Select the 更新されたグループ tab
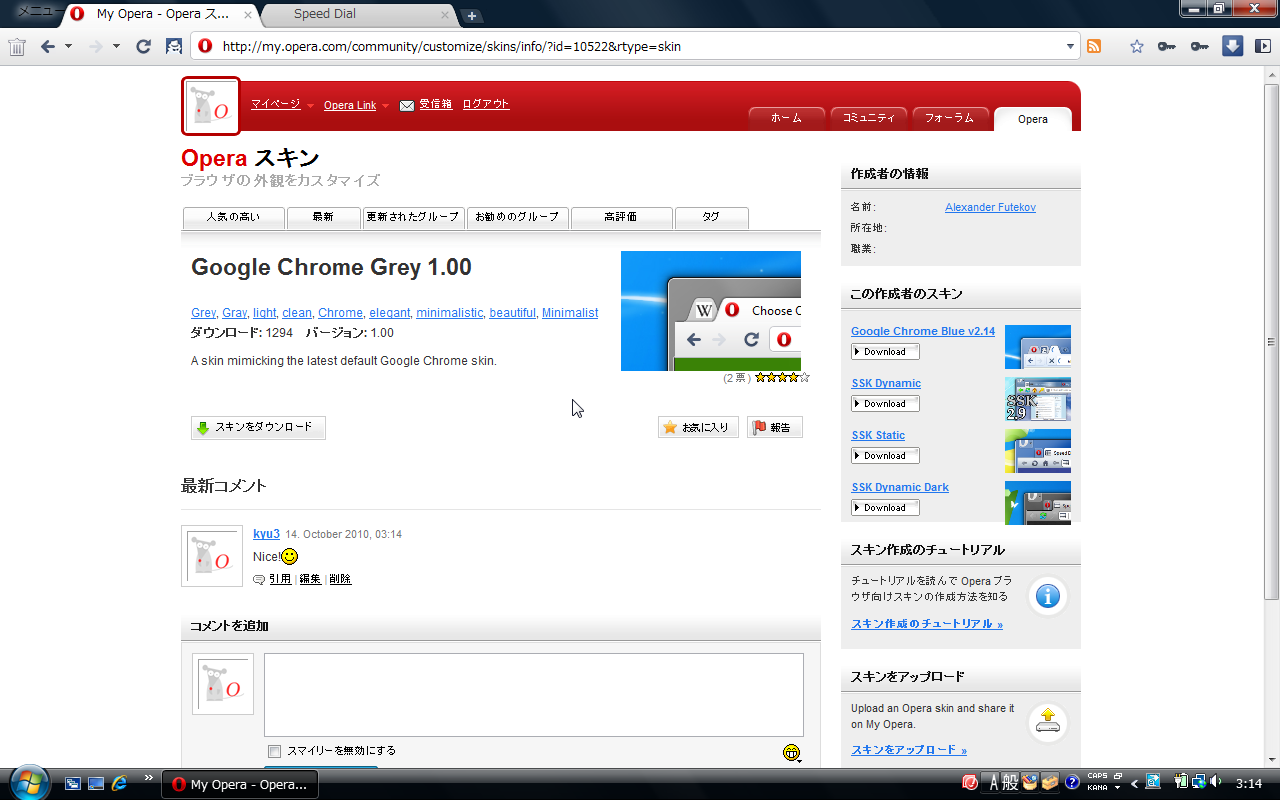This screenshot has height=800, width=1280. [x=413, y=217]
